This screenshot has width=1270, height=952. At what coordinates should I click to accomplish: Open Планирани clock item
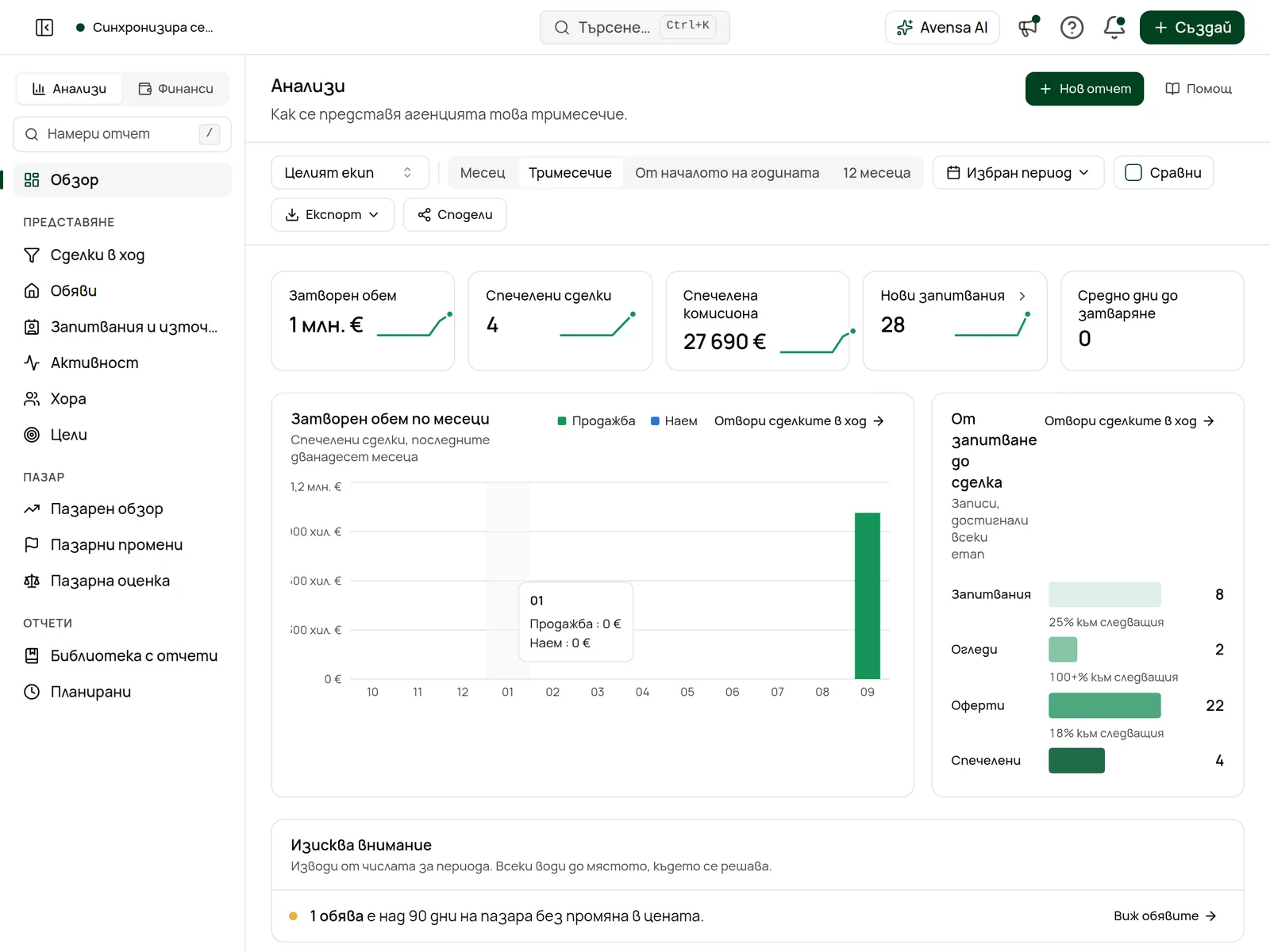click(122, 692)
